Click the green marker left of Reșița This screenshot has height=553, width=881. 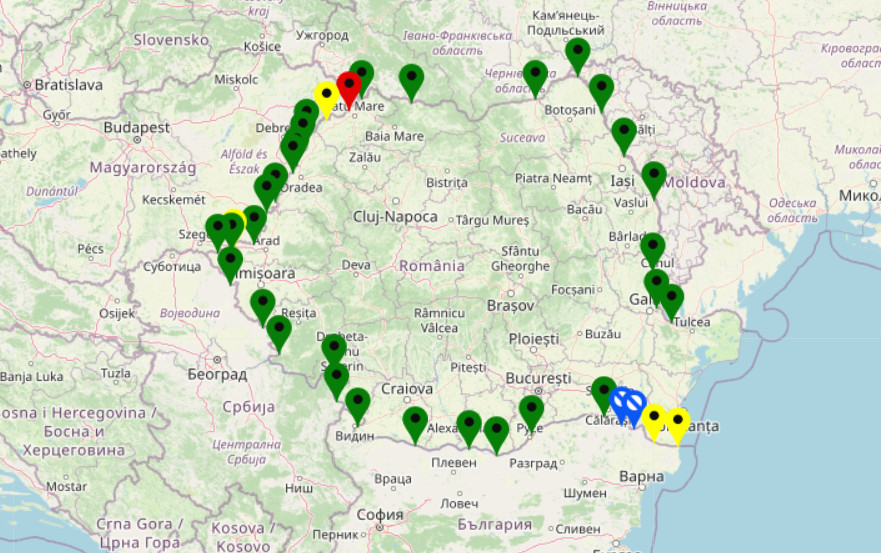click(x=263, y=304)
